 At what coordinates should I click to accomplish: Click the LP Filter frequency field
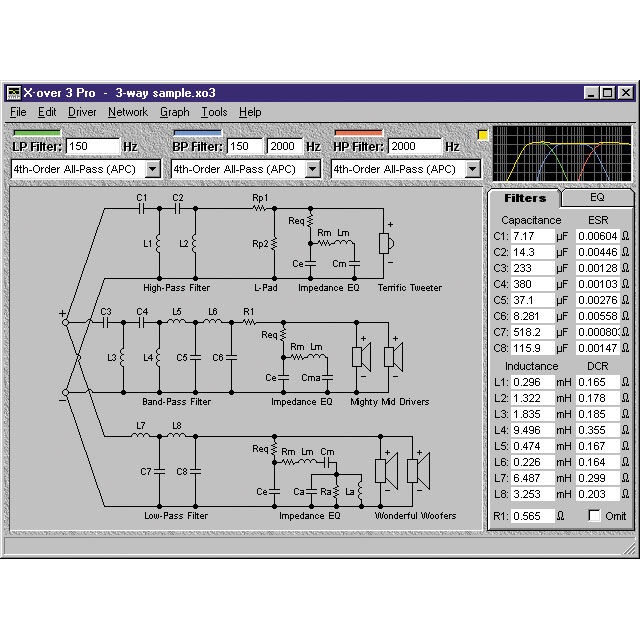[x=93, y=146]
